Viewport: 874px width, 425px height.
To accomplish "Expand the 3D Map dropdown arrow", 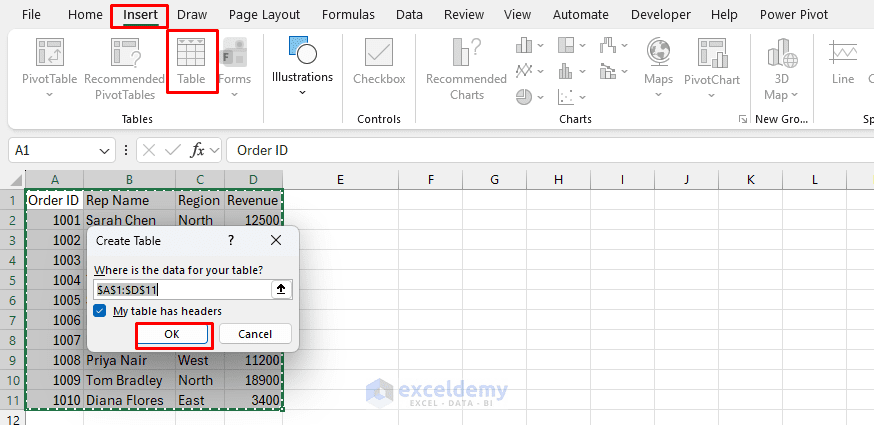I will click(794, 95).
